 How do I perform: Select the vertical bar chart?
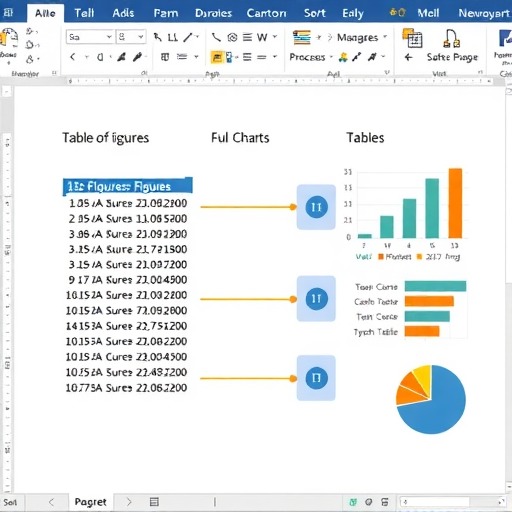[406, 214]
